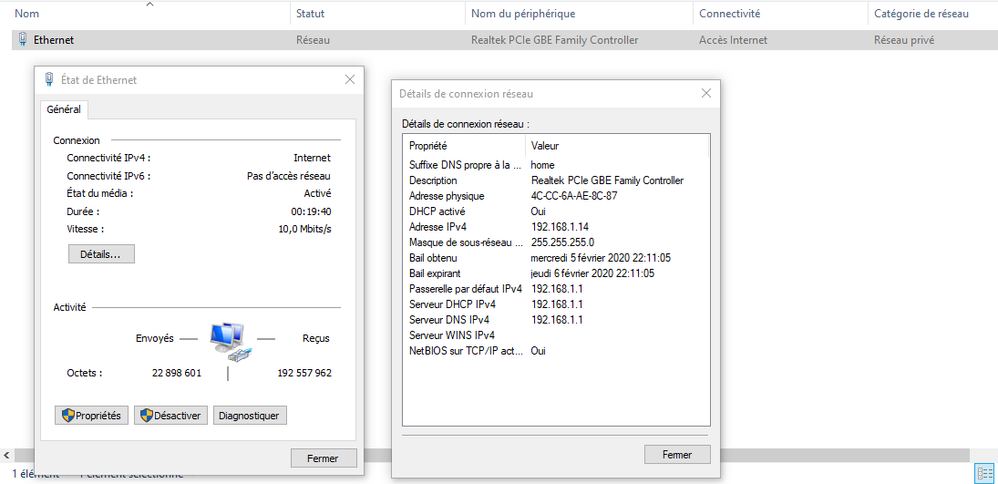Sort by the Connectivité column header

(x=729, y=14)
